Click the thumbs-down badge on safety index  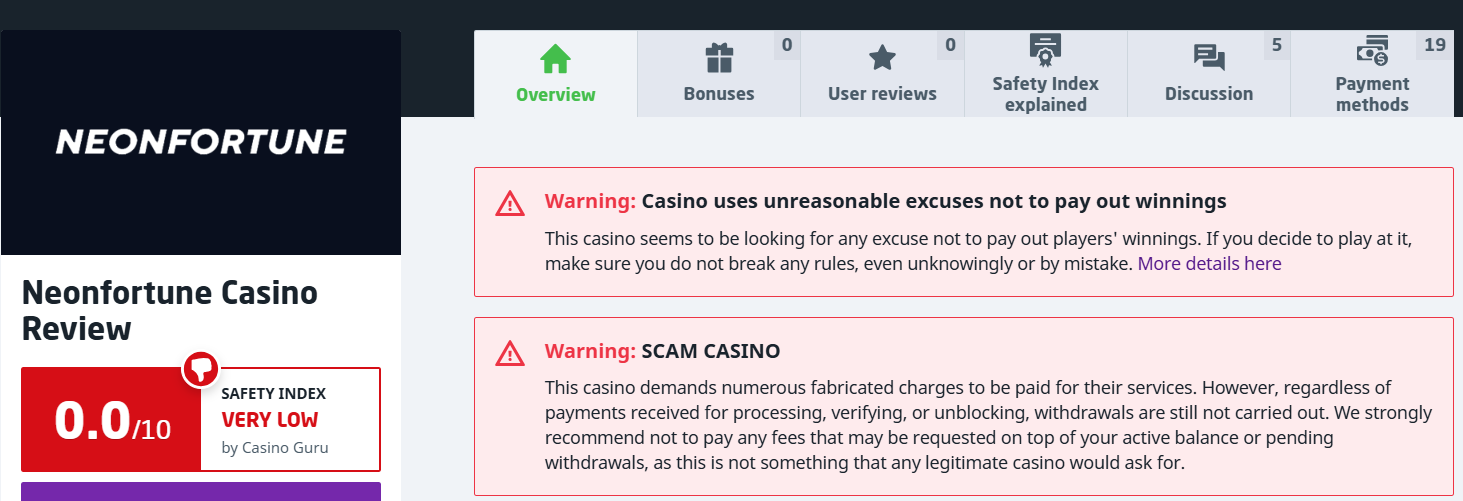point(201,369)
